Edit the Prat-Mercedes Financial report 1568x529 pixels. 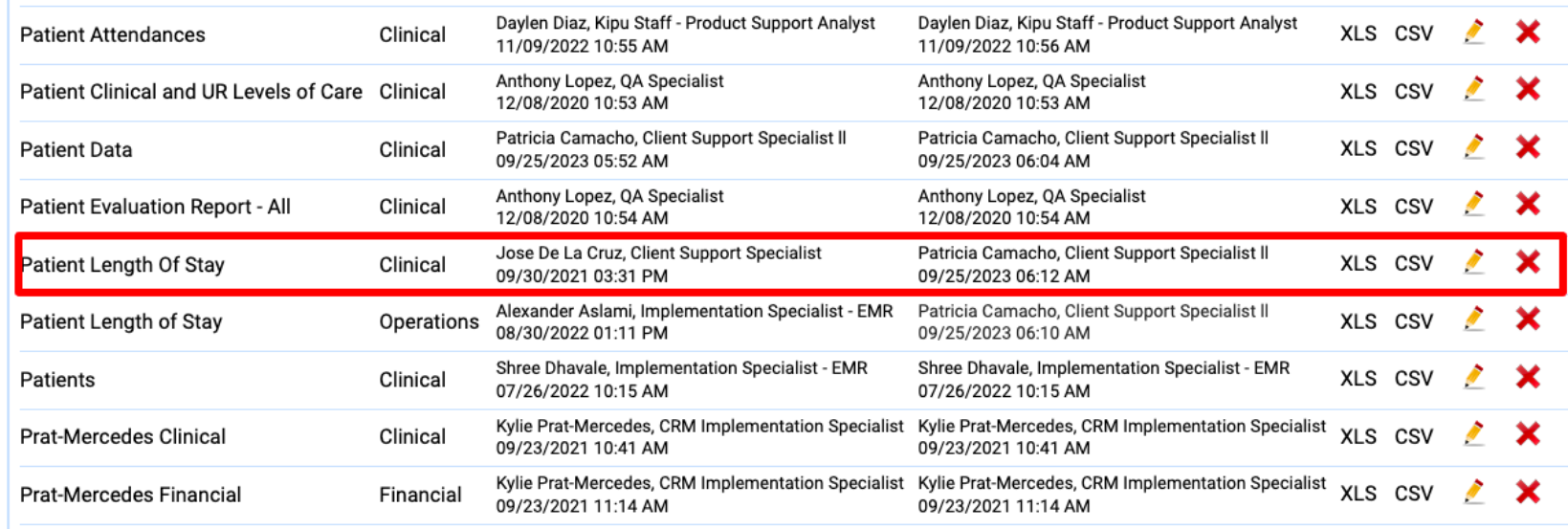point(1474,493)
